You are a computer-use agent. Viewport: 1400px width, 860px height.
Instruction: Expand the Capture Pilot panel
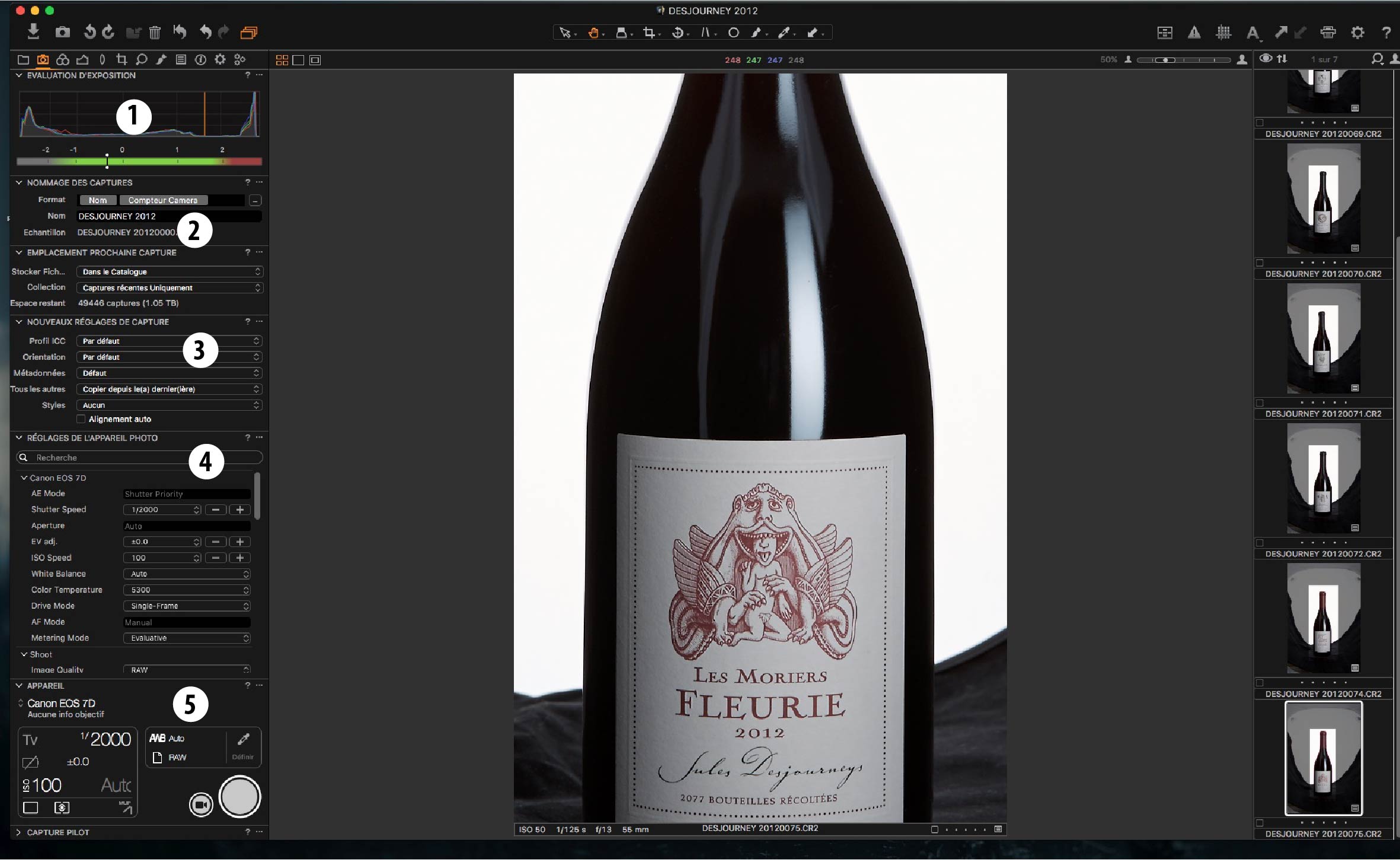[19, 832]
